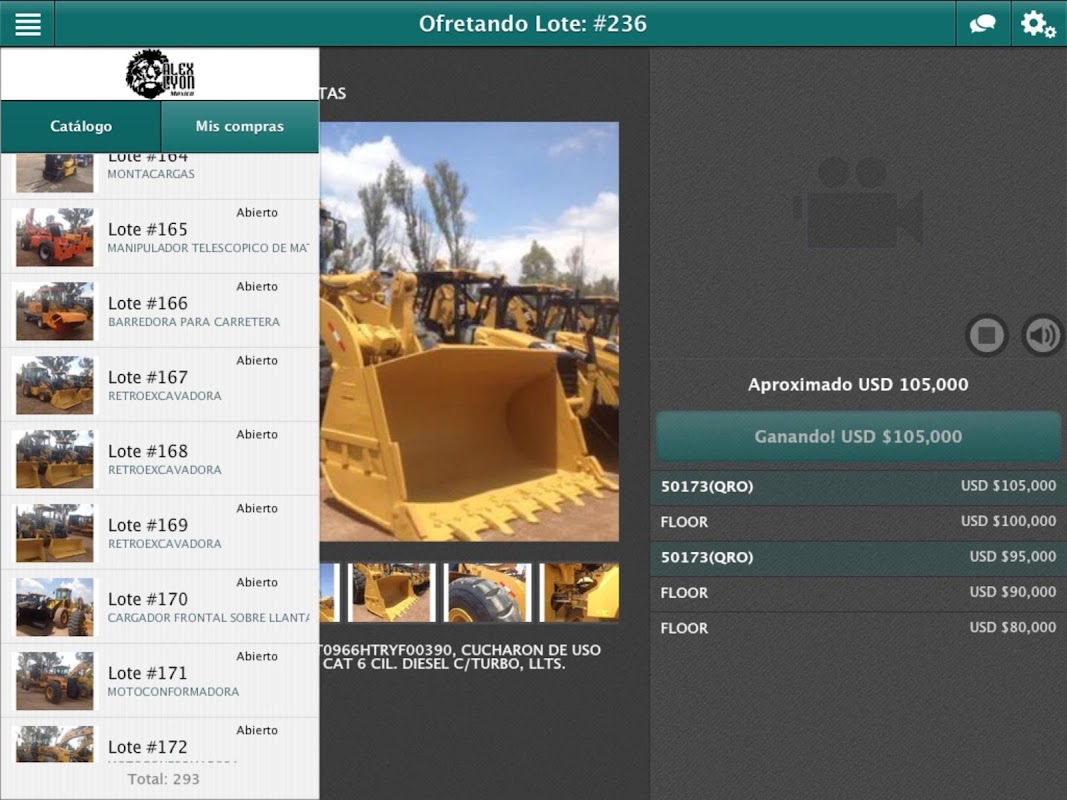Click the Ofretando Lote: #236 title
The height and width of the screenshot is (800, 1067).
533,24
